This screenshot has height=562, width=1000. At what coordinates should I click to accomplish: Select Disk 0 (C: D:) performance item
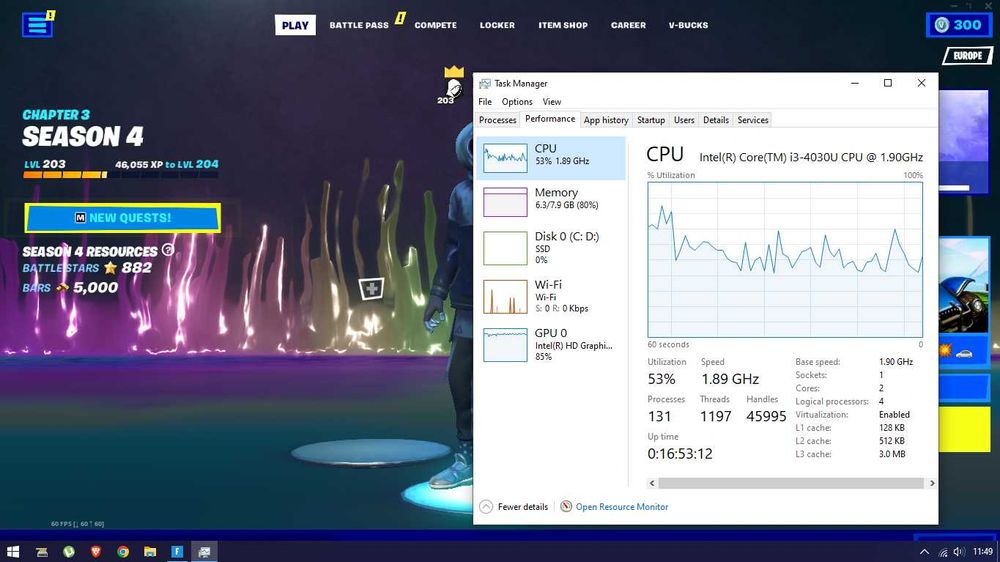point(550,248)
